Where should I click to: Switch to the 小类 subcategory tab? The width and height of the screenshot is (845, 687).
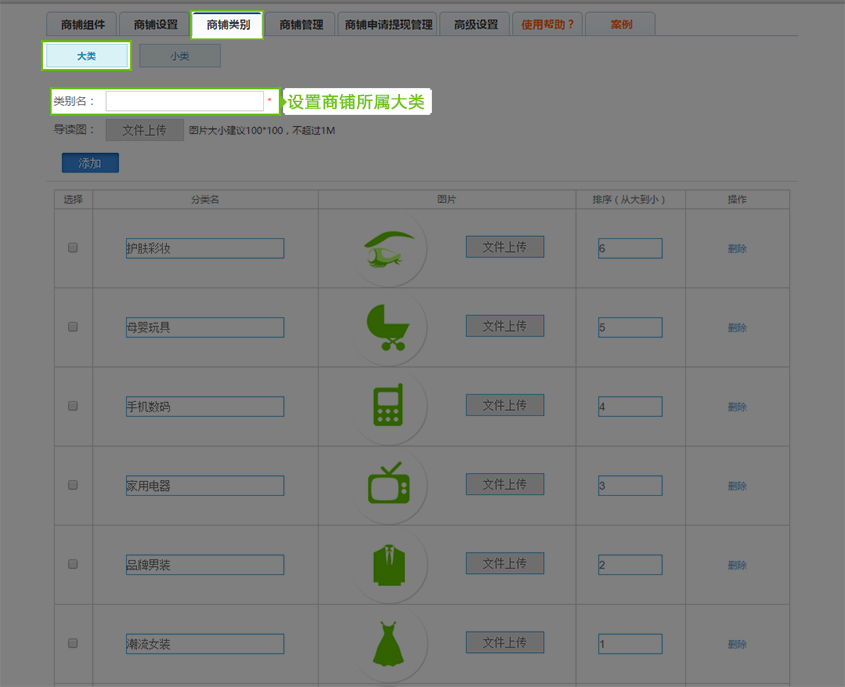pos(180,56)
